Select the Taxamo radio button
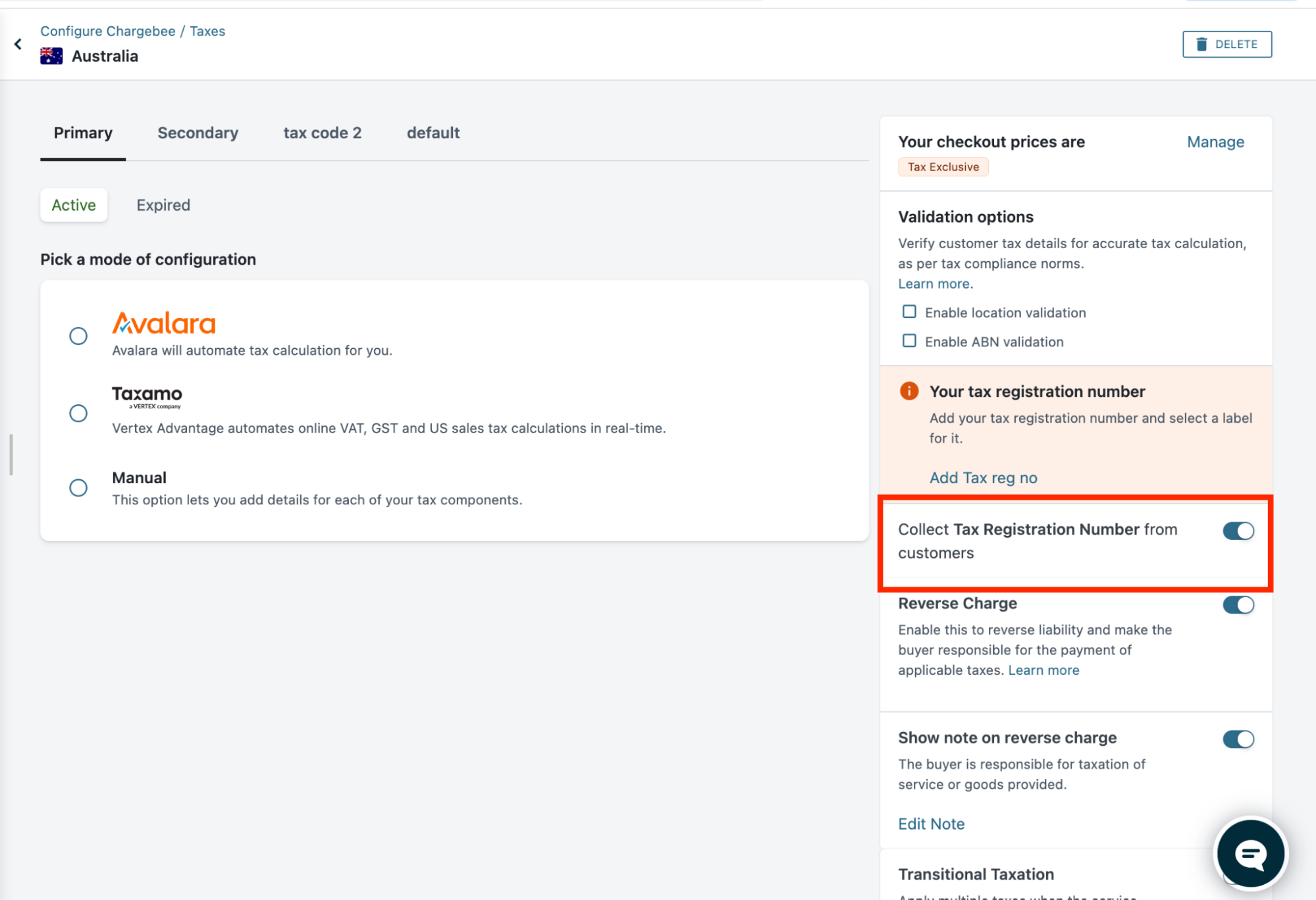This screenshot has width=1316, height=900. pos(78,413)
